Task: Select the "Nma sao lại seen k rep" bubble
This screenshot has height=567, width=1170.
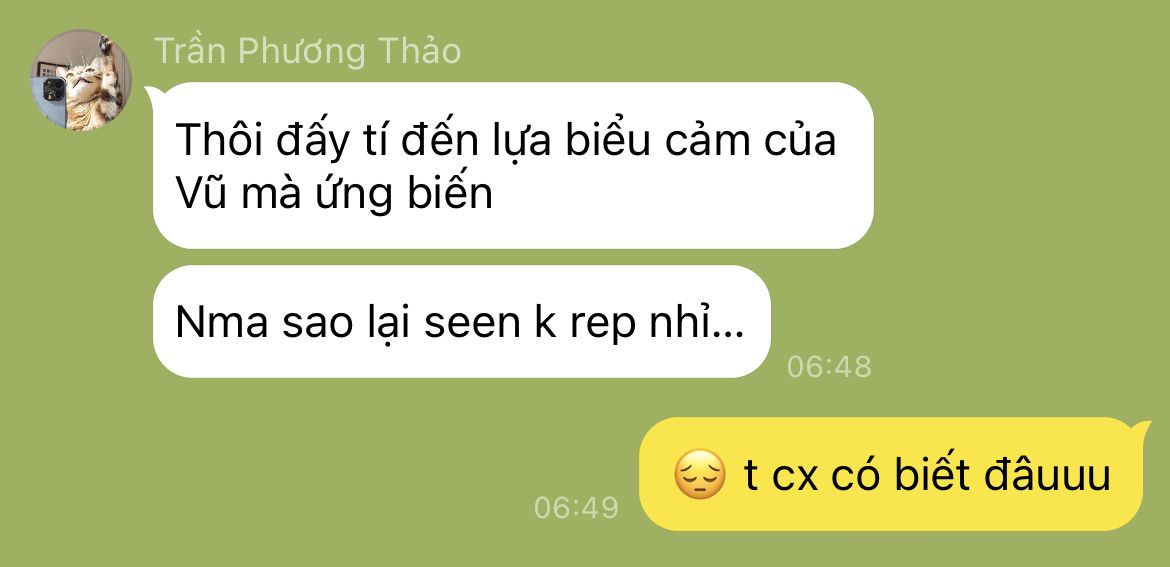Action: (x=461, y=322)
